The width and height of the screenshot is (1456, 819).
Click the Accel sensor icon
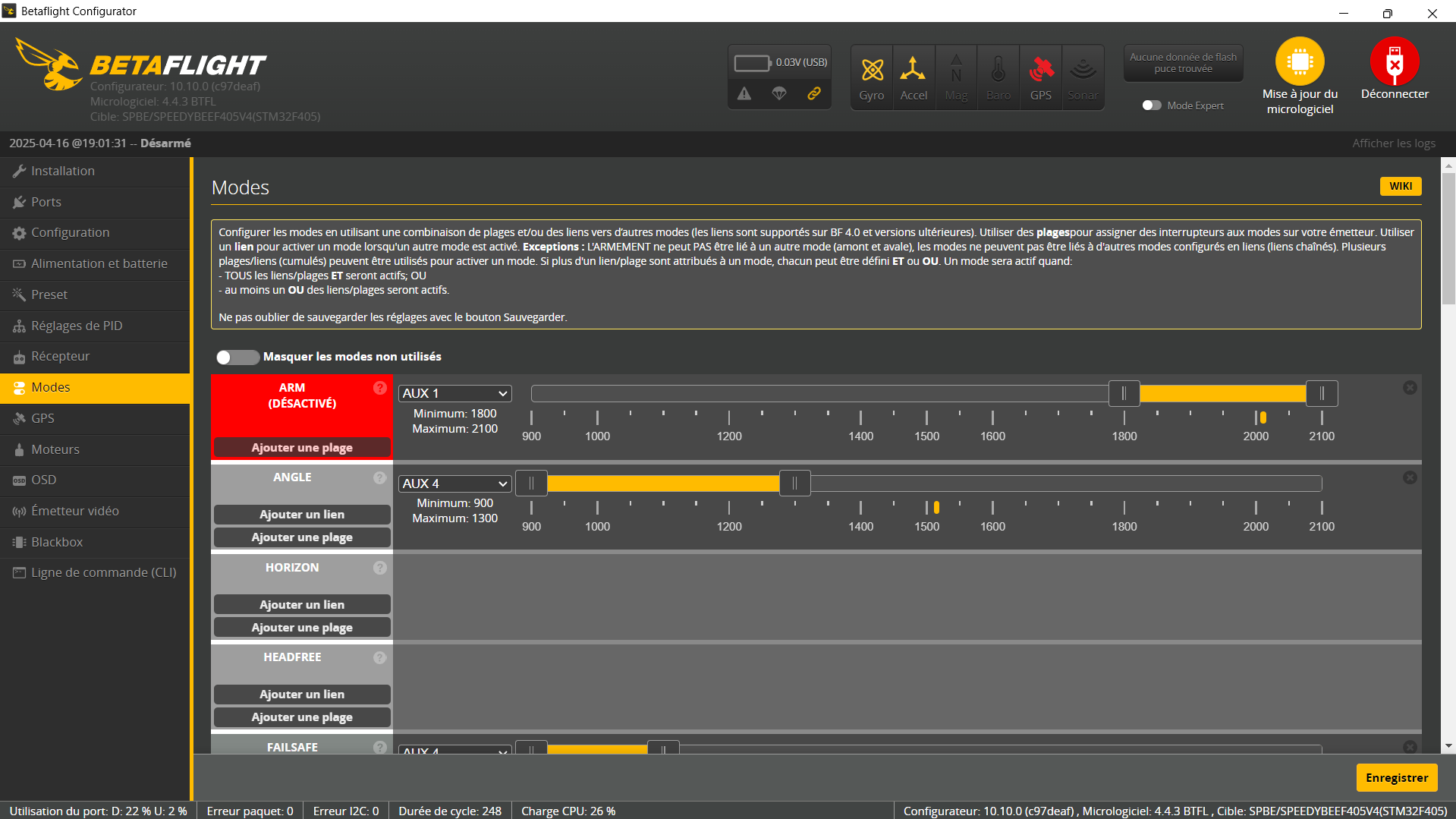pos(914,71)
